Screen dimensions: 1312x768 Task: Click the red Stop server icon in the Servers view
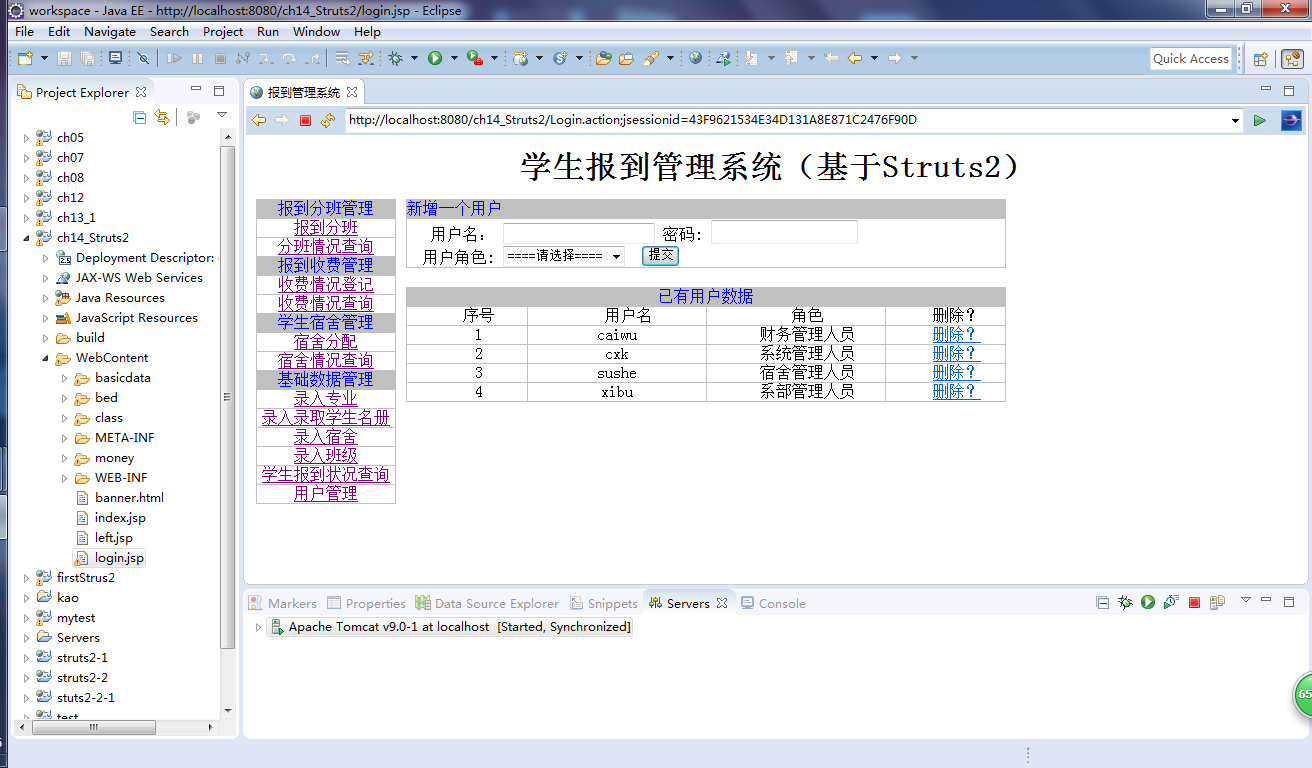point(1194,602)
